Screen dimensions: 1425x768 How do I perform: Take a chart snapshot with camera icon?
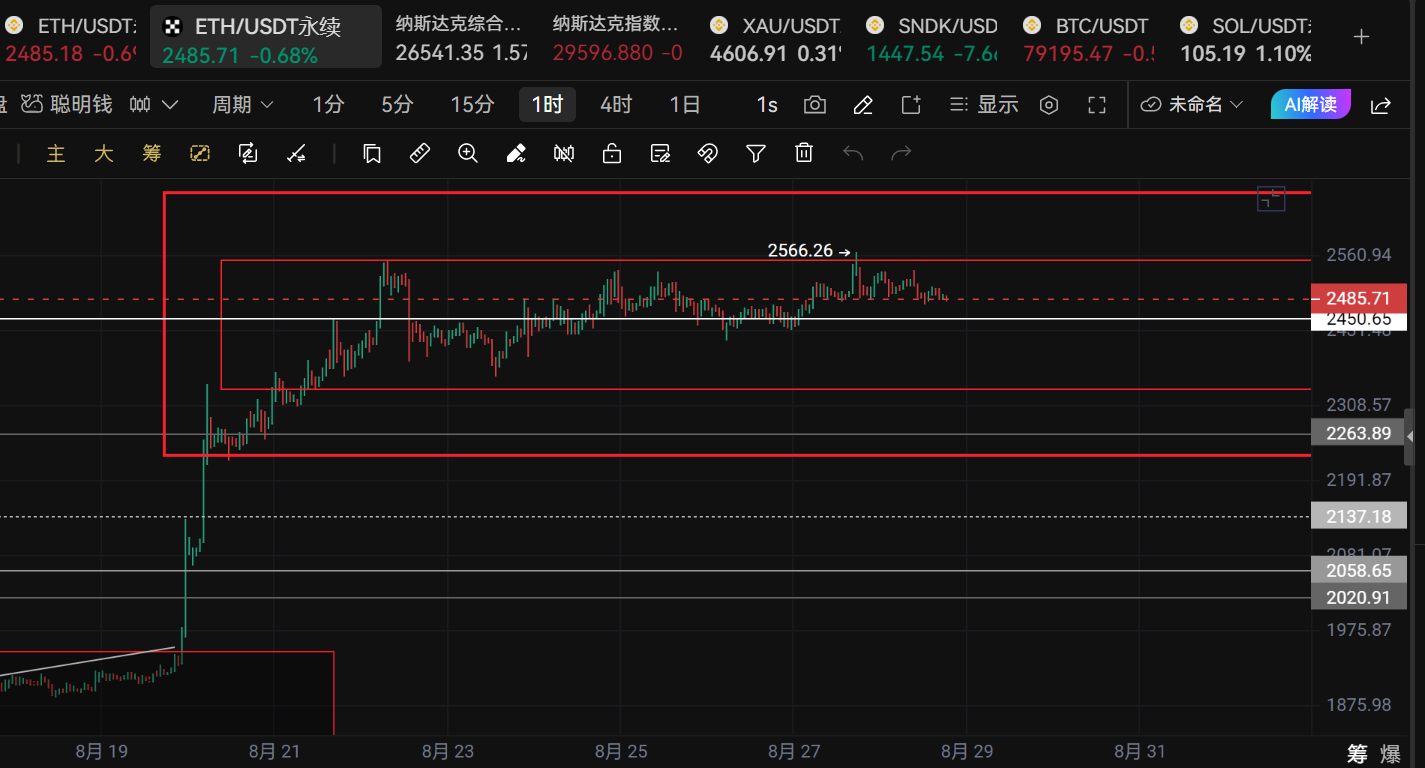click(815, 104)
